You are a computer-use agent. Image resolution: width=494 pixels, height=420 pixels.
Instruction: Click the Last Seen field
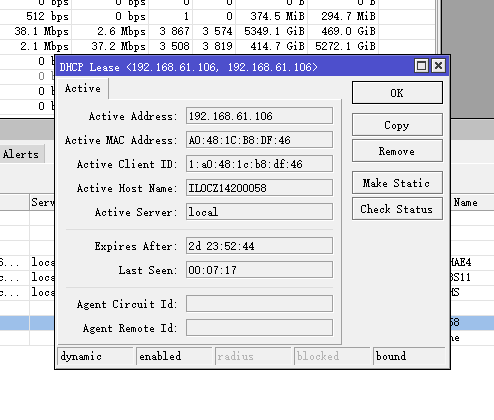tap(259, 270)
